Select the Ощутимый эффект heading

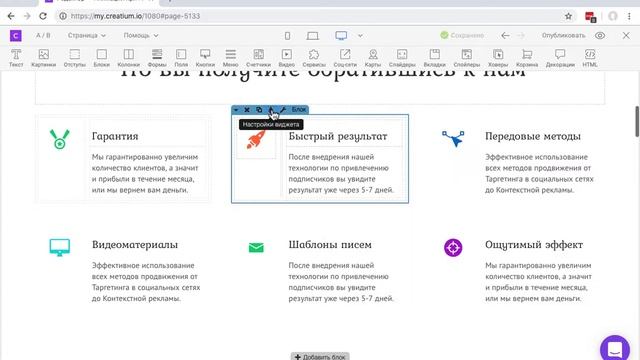(x=534, y=244)
